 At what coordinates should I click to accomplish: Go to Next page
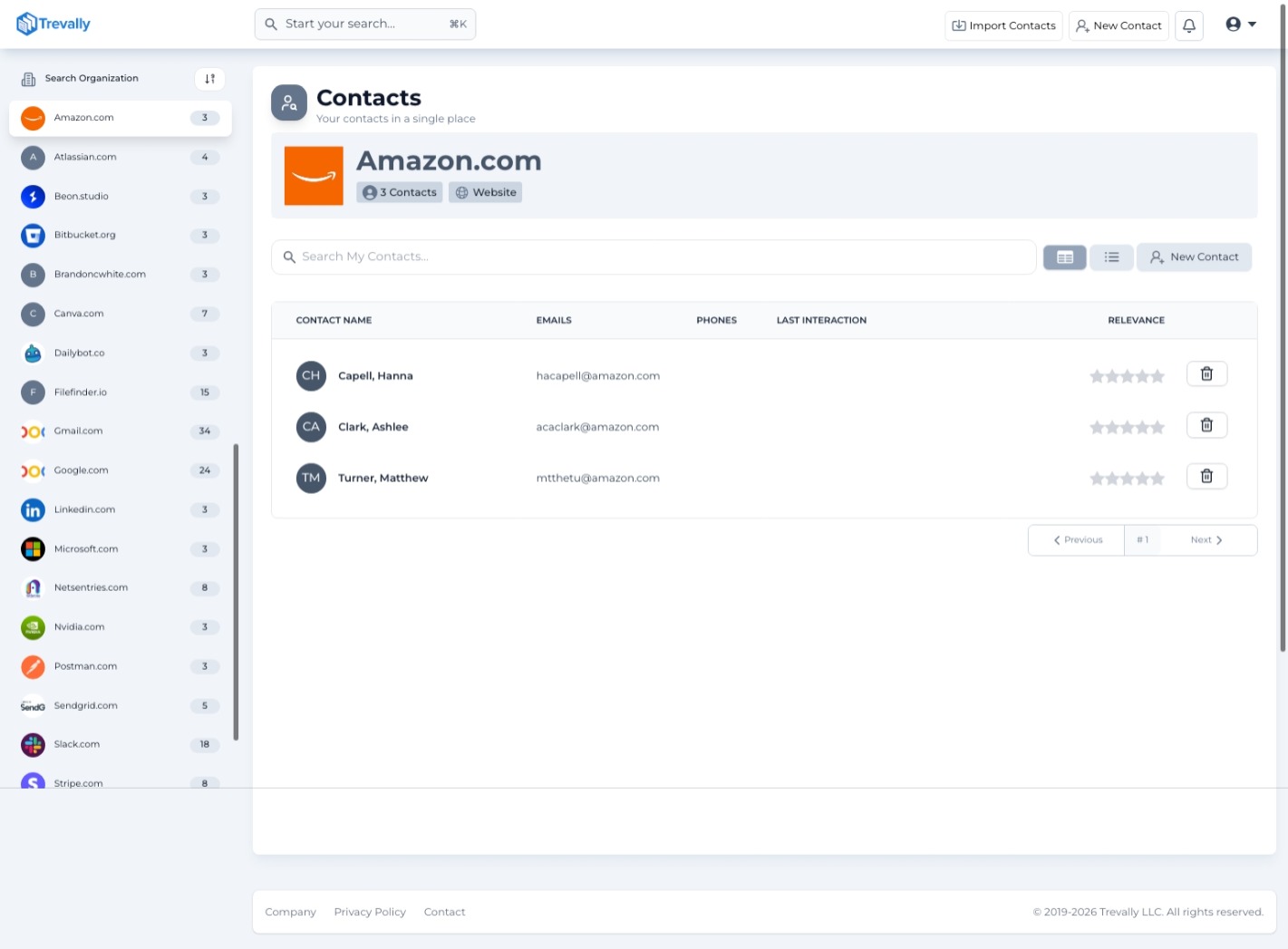coord(1207,540)
